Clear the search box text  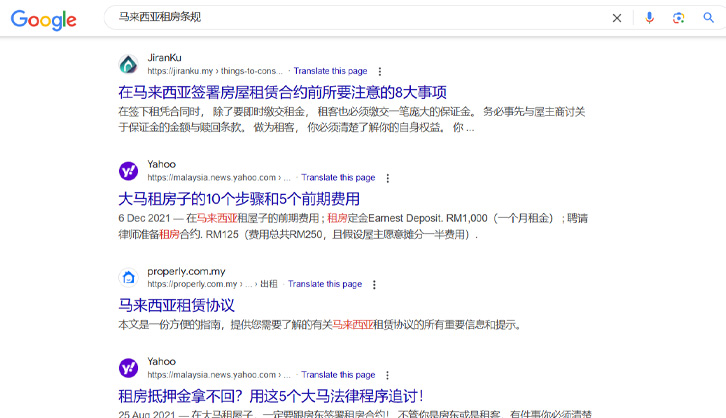617,18
